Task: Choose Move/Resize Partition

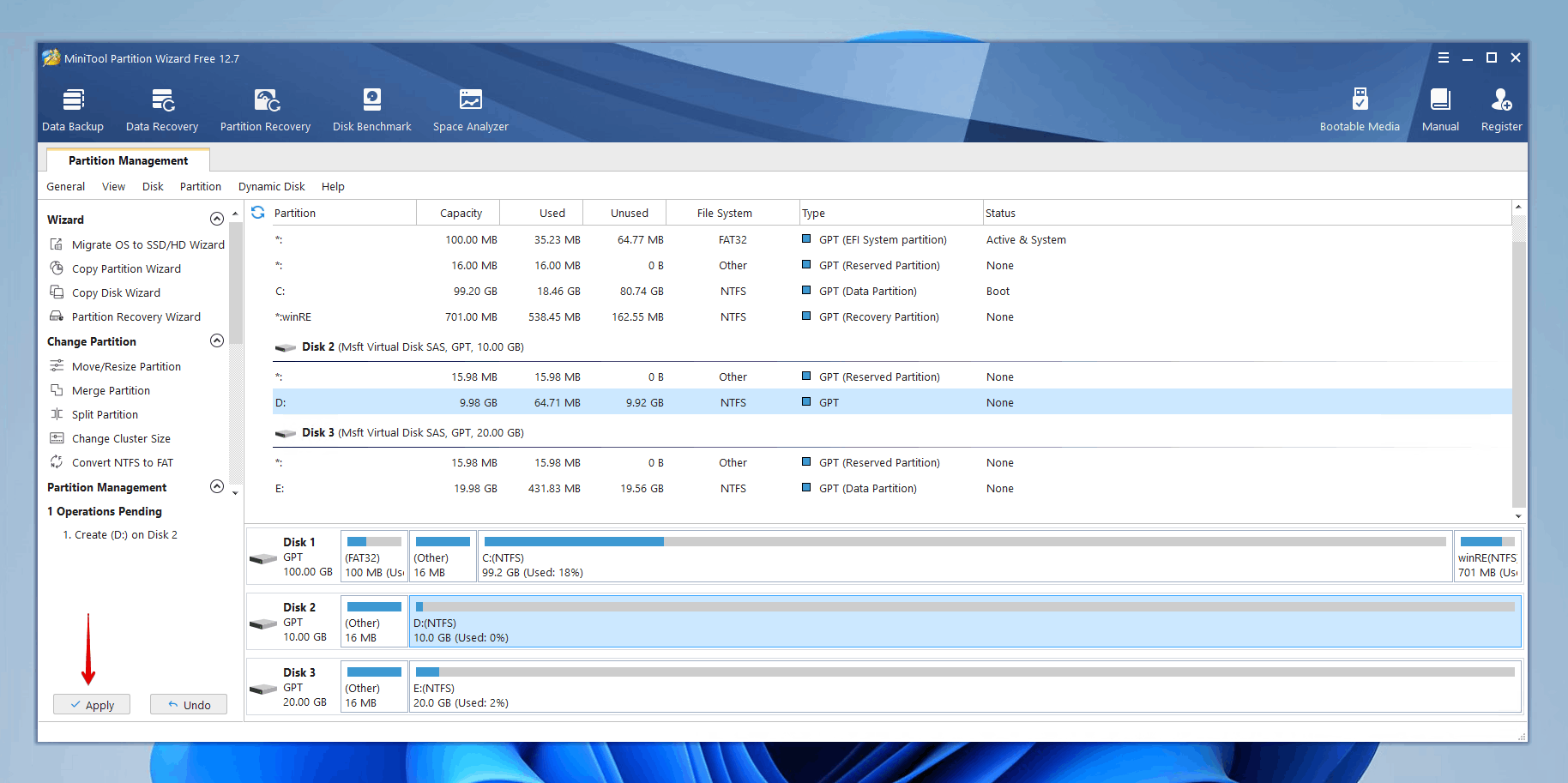Action: [x=116, y=366]
